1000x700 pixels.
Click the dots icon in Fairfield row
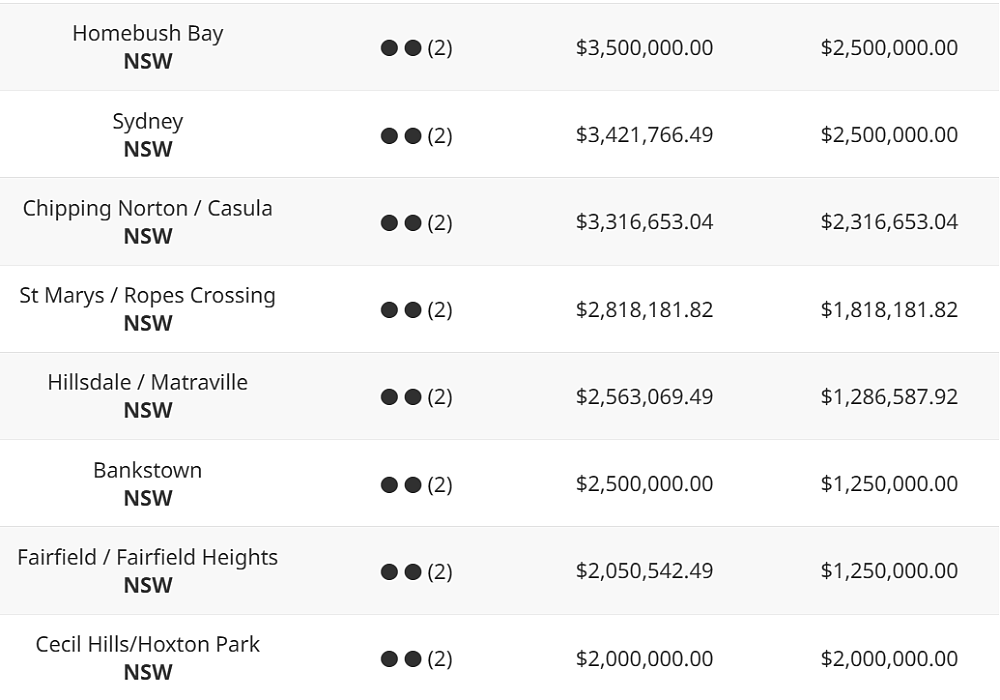pyautogui.click(x=401, y=572)
